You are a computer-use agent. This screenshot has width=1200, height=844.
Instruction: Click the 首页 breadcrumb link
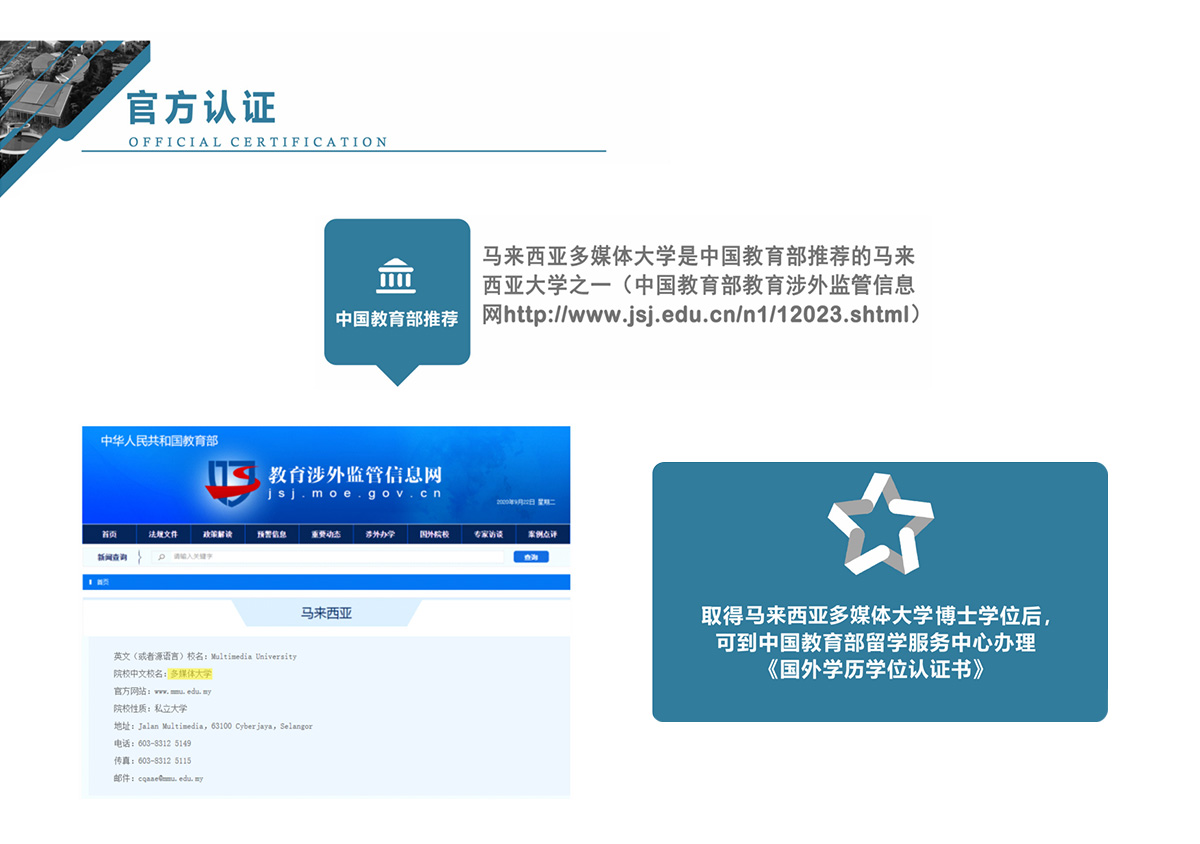click(x=103, y=582)
